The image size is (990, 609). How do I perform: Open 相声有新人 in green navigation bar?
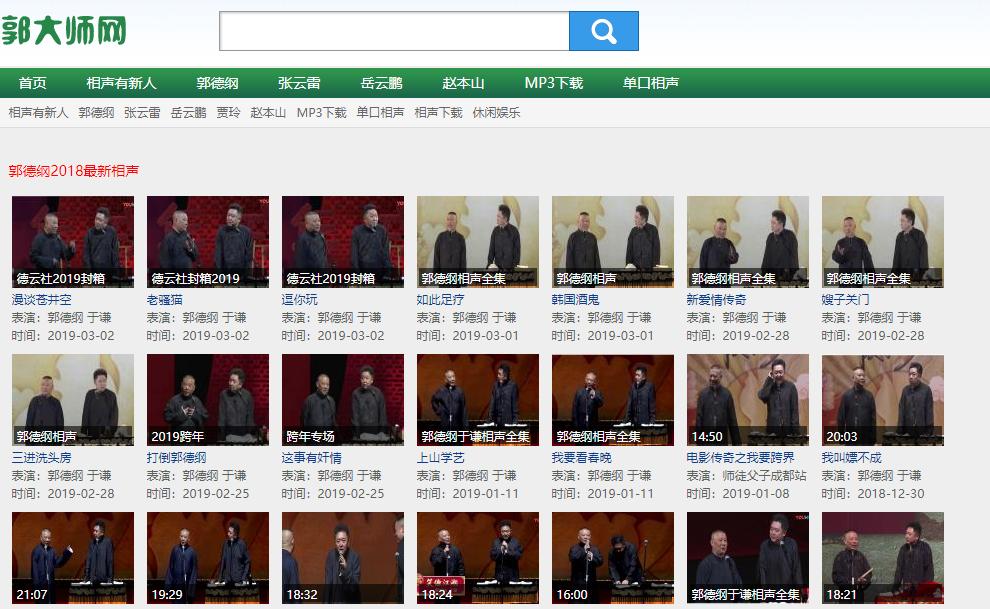coord(121,83)
